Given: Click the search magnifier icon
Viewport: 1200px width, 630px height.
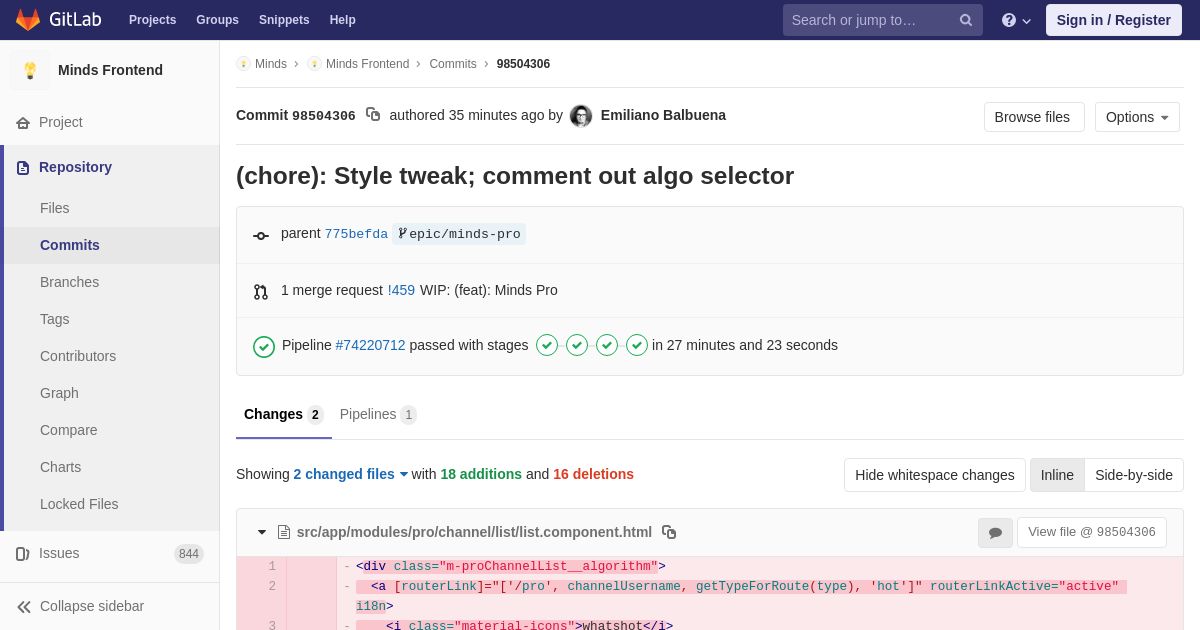Looking at the screenshot, I should click(966, 20).
